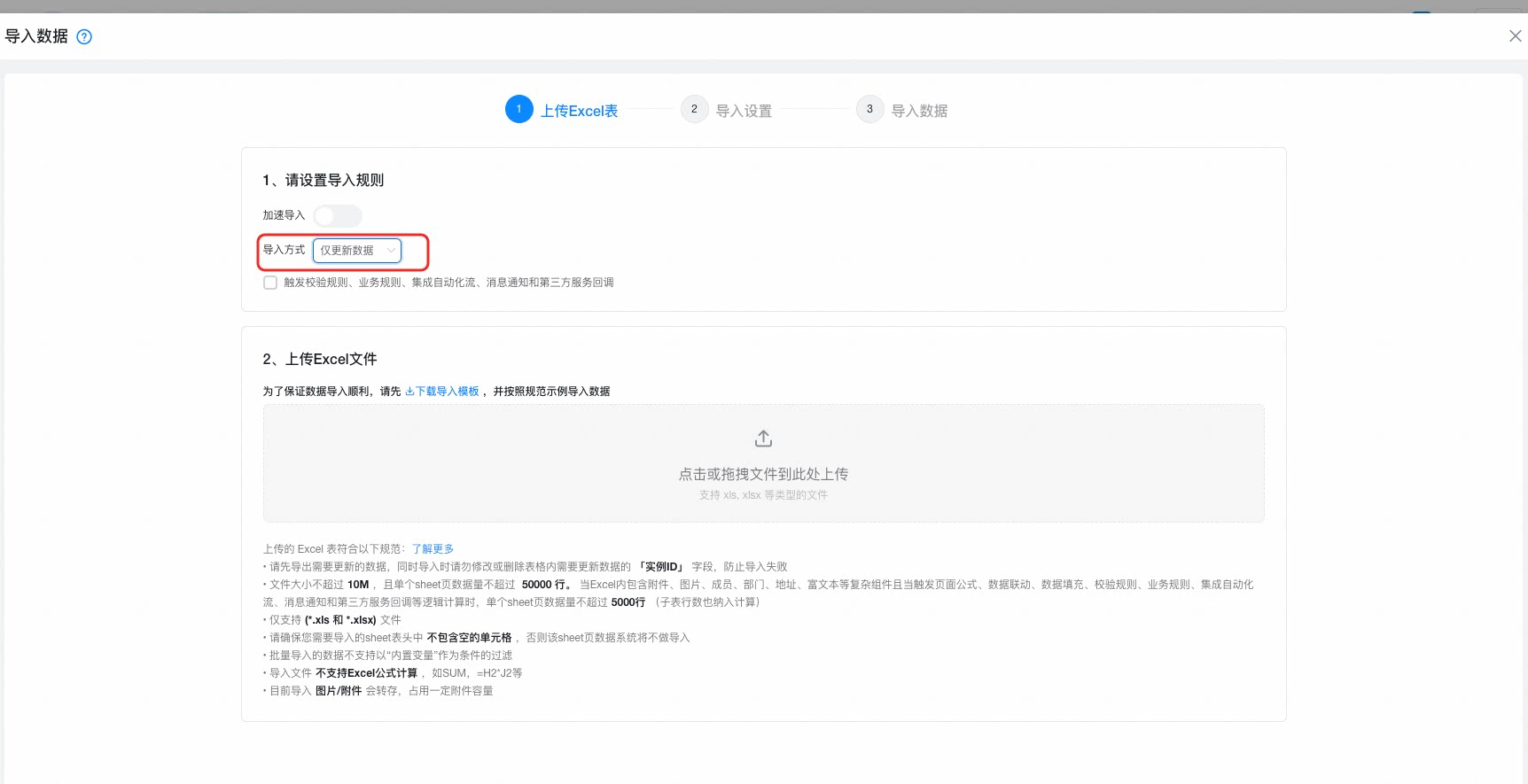Click the 触发校验规则、业务规则、集成自动化流 label text
The image size is (1528, 784).
[448, 283]
